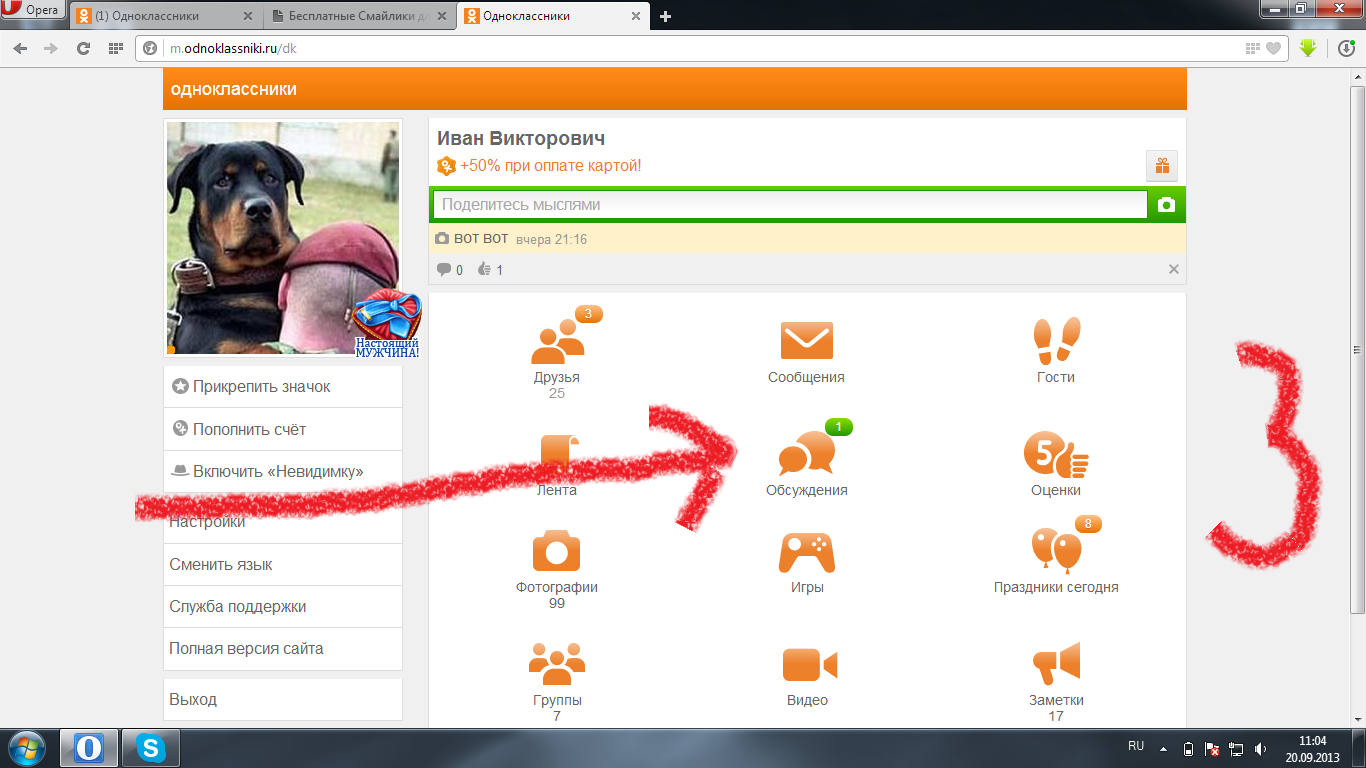
Task: Click the Skype taskbar icon
Action: tap(152, 748)
